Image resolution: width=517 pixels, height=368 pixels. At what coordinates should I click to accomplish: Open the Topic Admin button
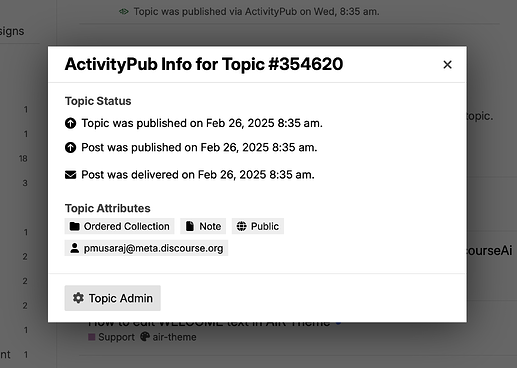113,298
